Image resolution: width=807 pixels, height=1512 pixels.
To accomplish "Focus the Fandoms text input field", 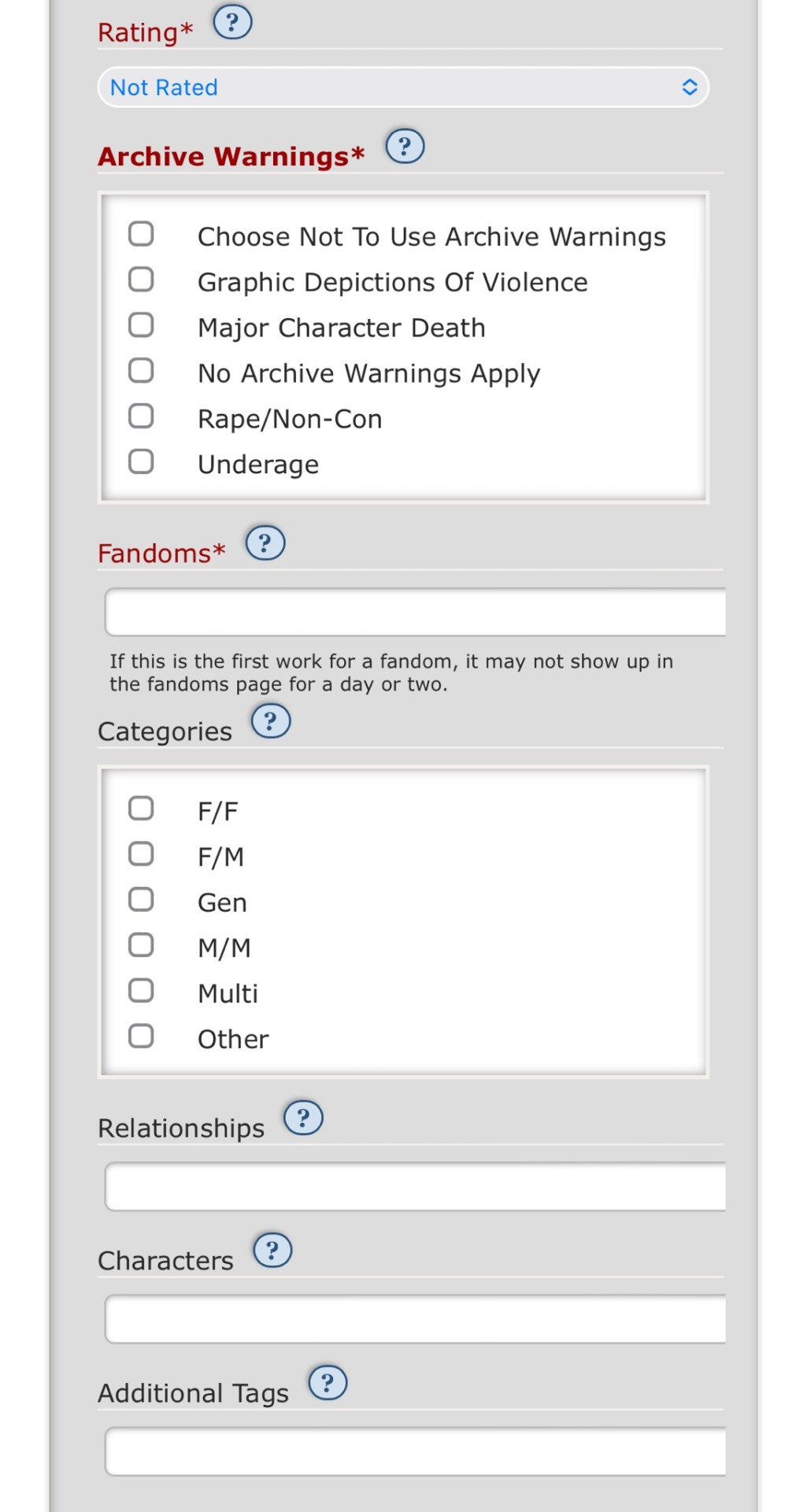I will tap(416, 612).
